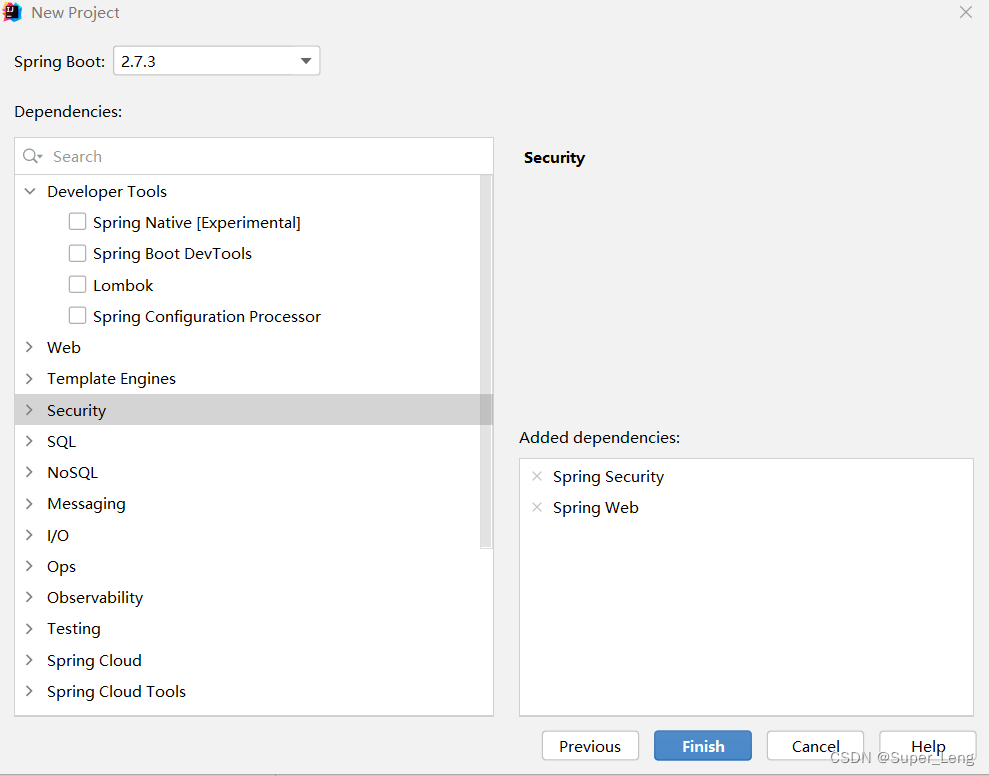Expand the NoSQL category

(x=30, y=472)
